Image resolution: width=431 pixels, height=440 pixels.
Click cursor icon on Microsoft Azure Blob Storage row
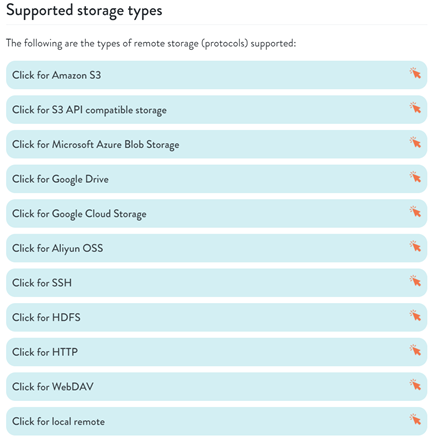tap(415, 142)
